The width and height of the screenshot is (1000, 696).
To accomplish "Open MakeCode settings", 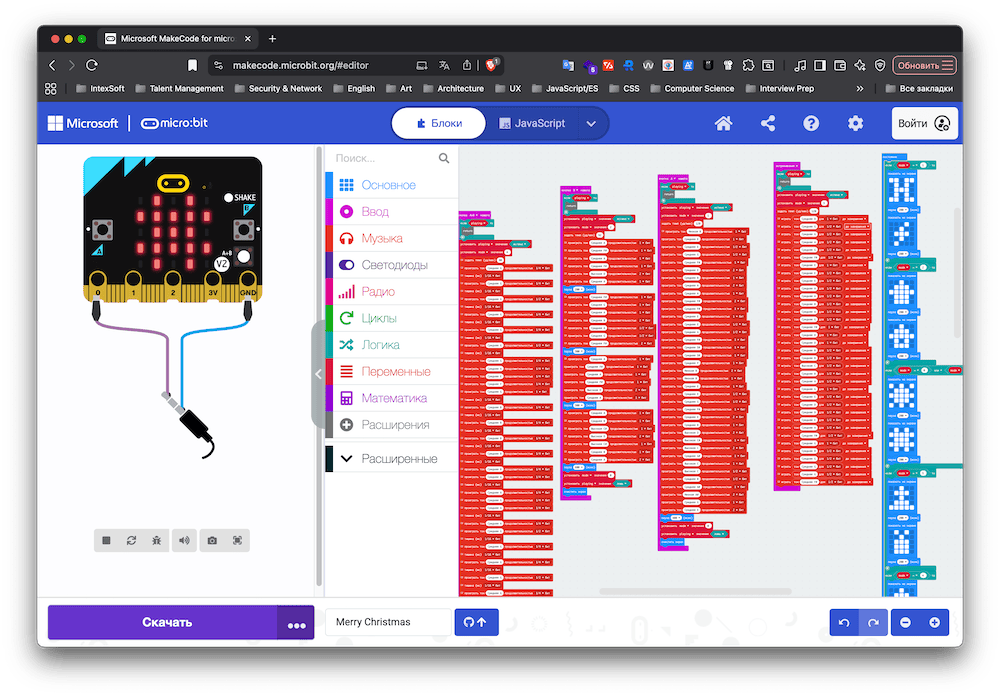I will click(x=854, y=122).
